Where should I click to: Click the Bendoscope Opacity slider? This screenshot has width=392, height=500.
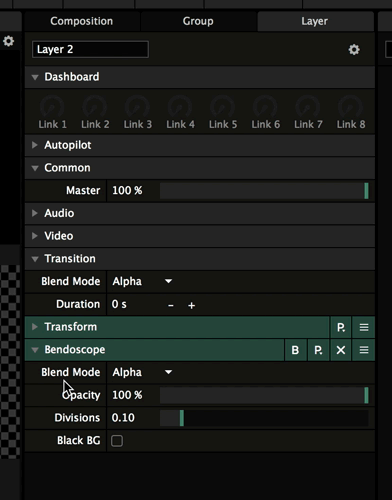tap(264, 395)
